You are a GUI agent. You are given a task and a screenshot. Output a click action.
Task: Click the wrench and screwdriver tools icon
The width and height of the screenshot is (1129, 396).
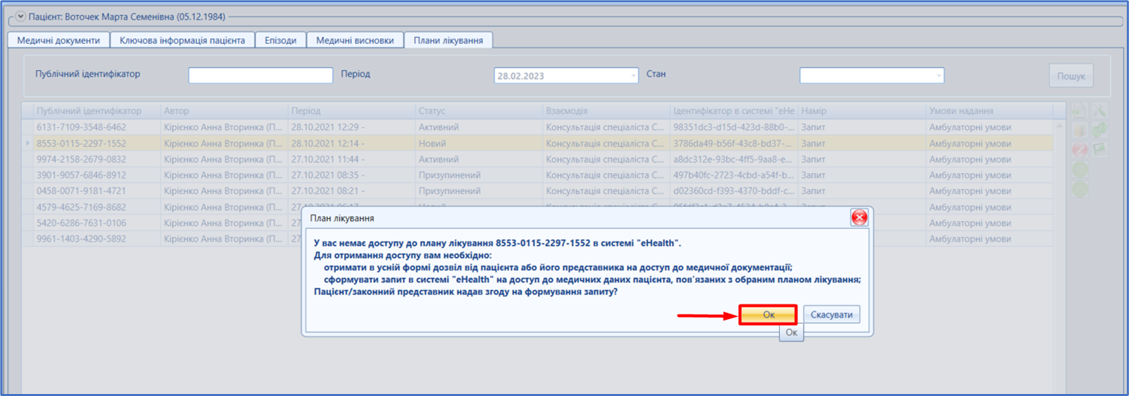(x=1099, y=111)
